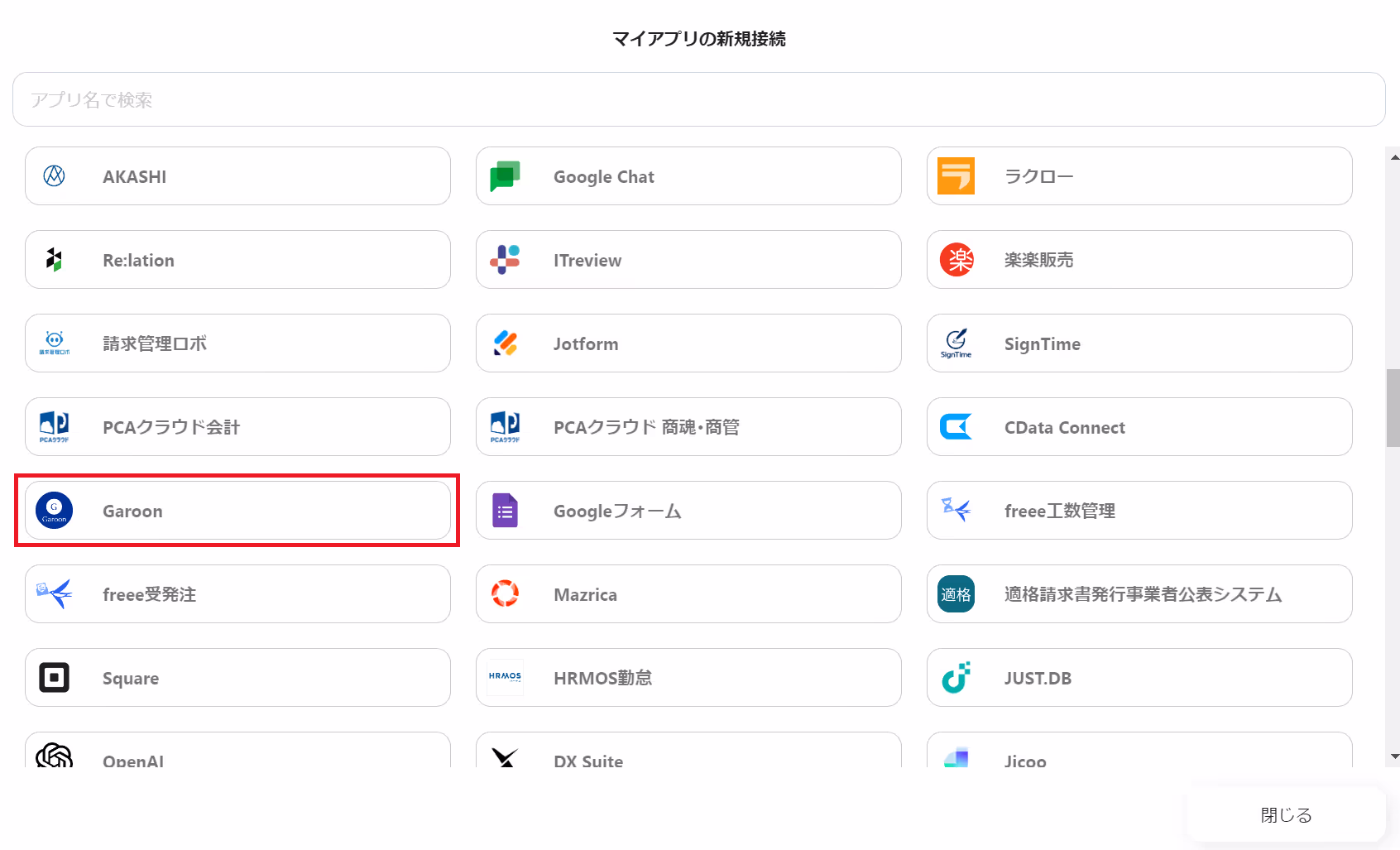Select the Square label
Screen dimensions: 1400x850
coord(131,678)
